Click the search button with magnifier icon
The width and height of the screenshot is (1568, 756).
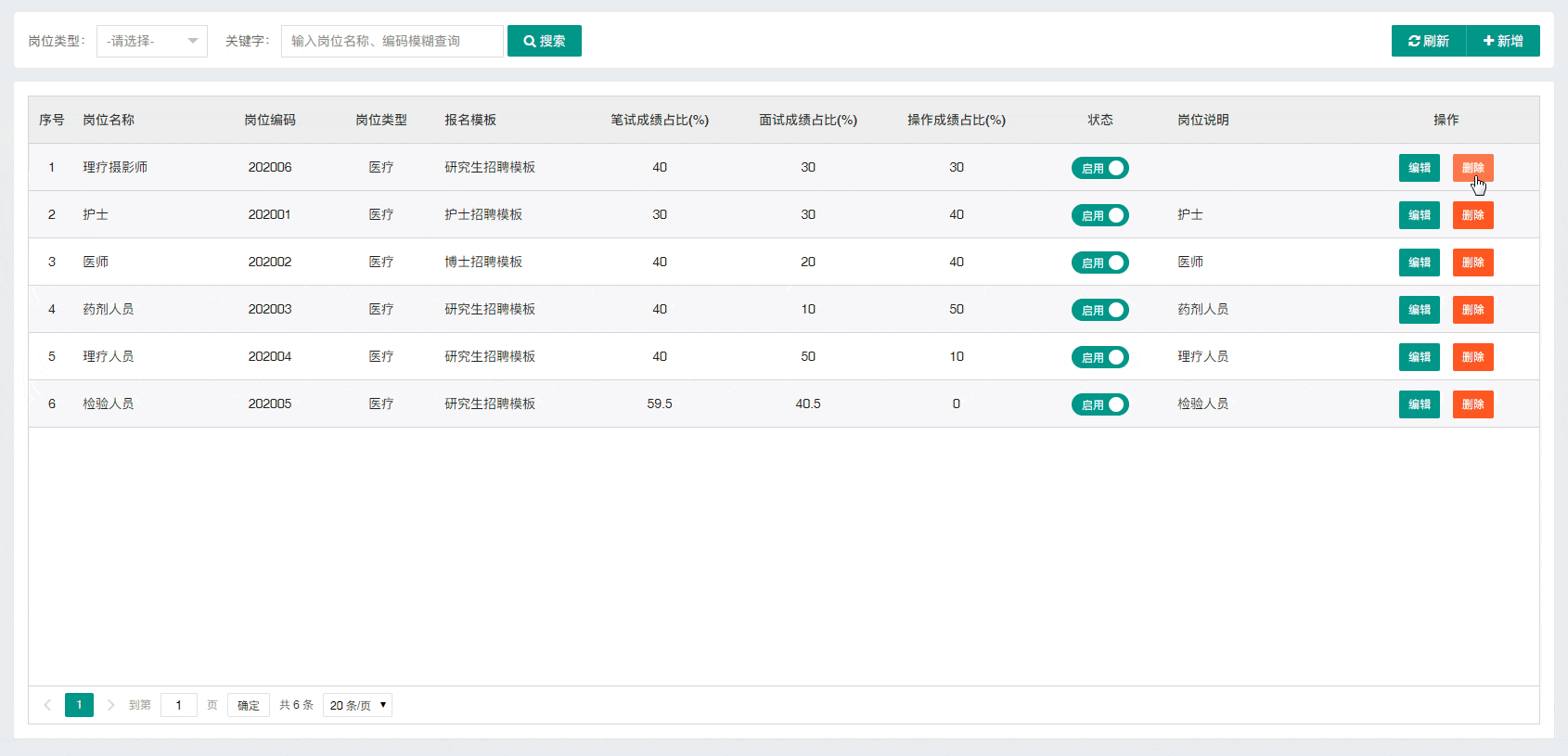(x=544, y=41)
